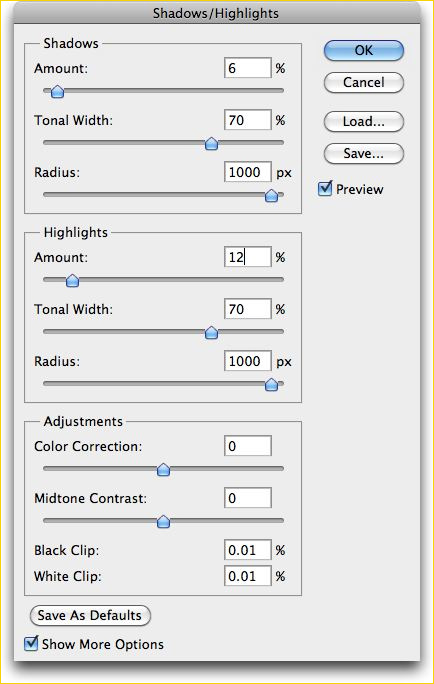Click the Shadows Radius slider handle

coord(271,195)
